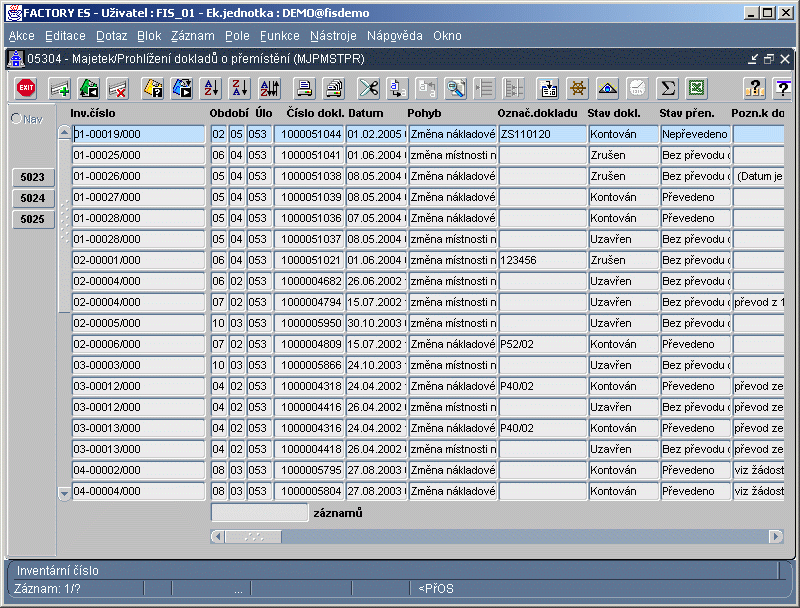Screen dimensions: 800x608
Task: Click the ship's wheel navigation icon
Action: [x=578, y=88]
